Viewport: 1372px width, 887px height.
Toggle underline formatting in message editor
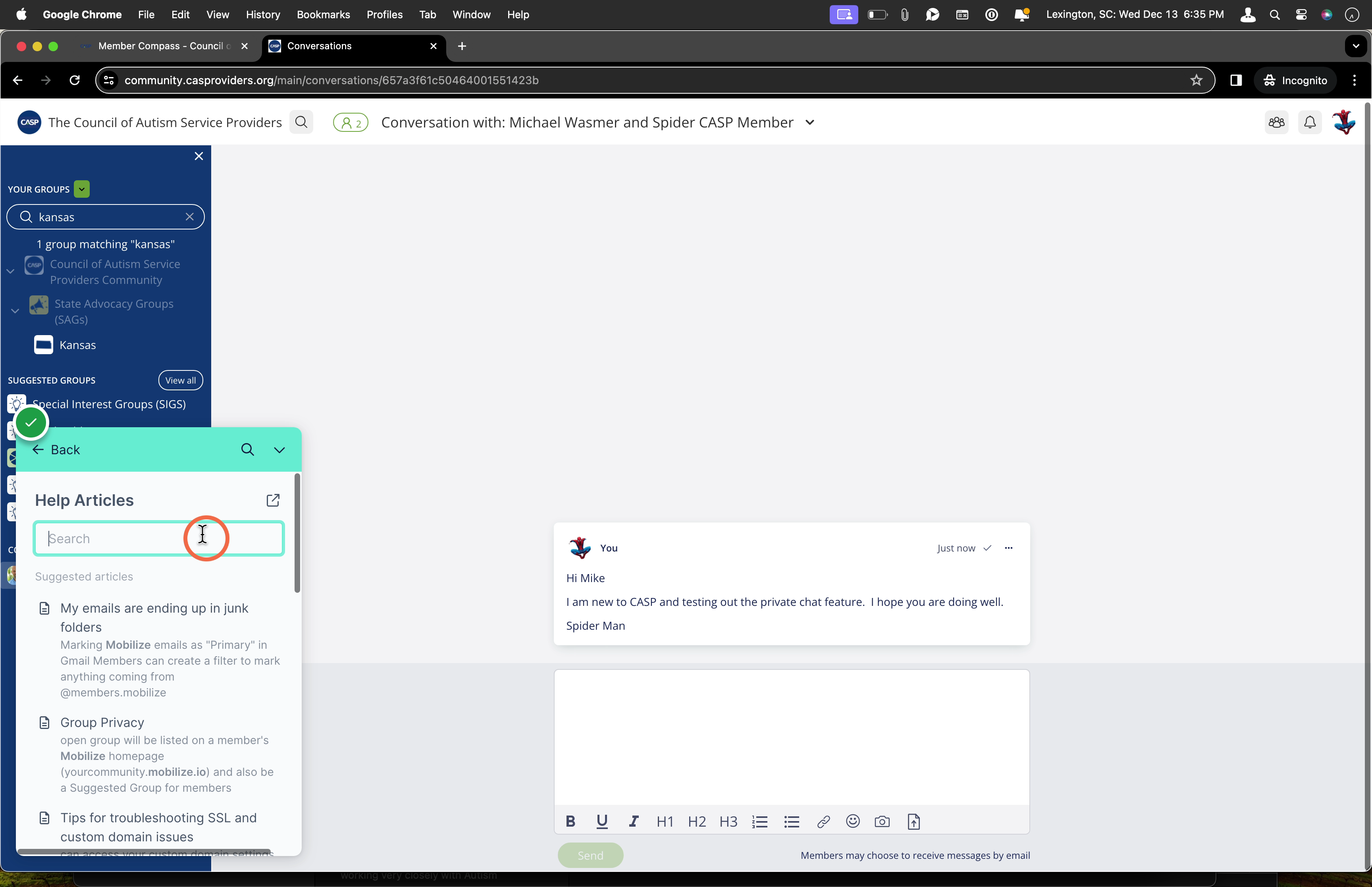coord(602,821)
